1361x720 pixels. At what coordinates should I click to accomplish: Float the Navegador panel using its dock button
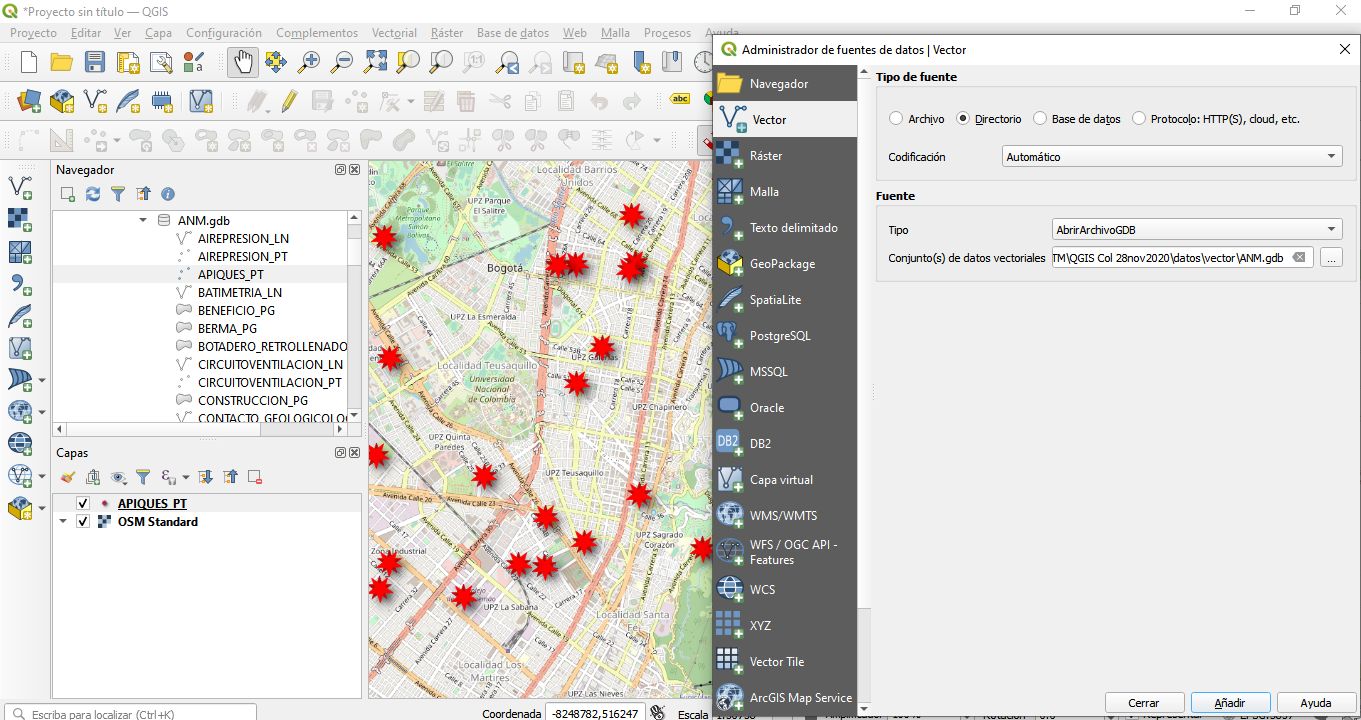click(x=340, y=170)
